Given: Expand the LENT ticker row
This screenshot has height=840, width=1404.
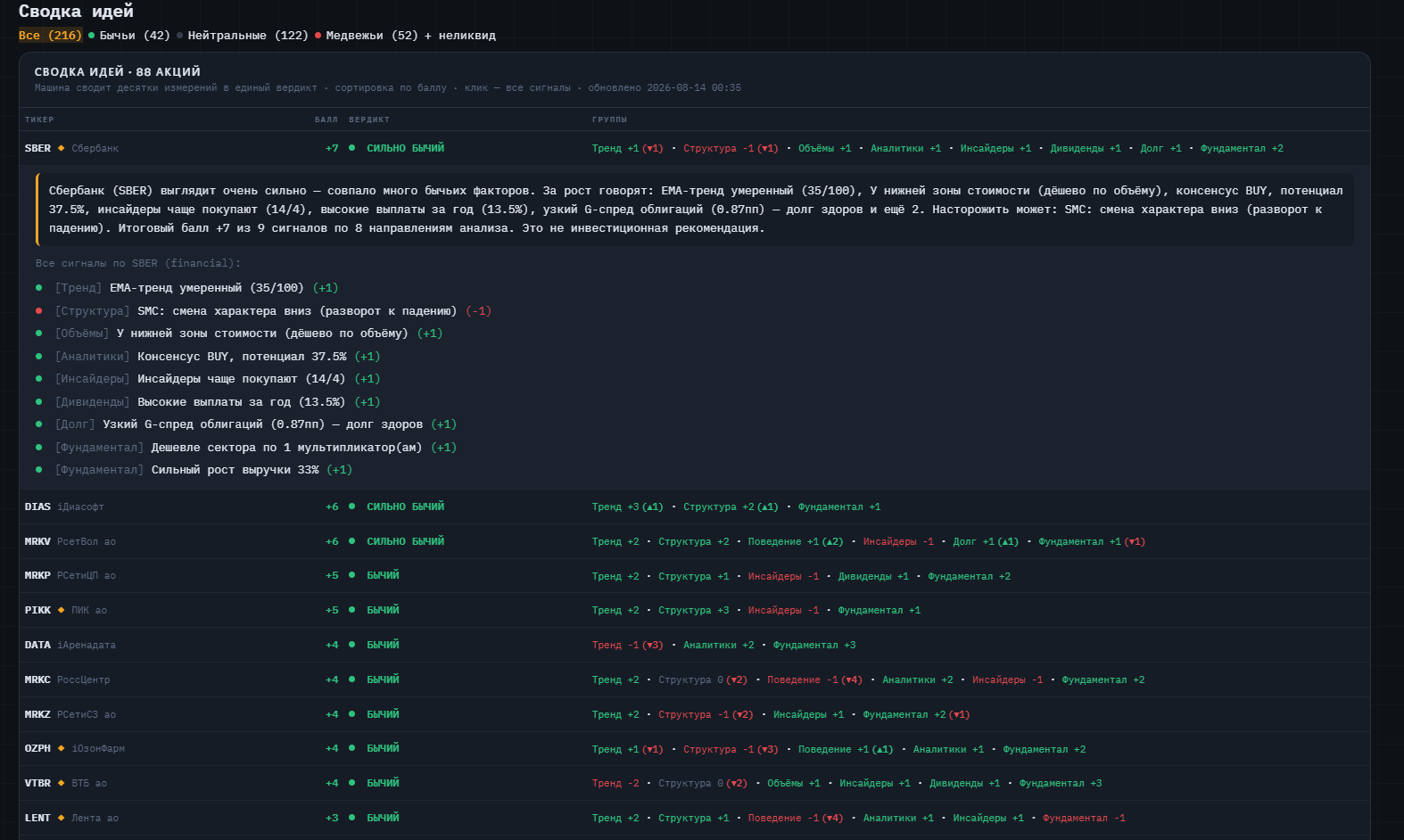Looking at the screenshot, I should pos(695,818).
